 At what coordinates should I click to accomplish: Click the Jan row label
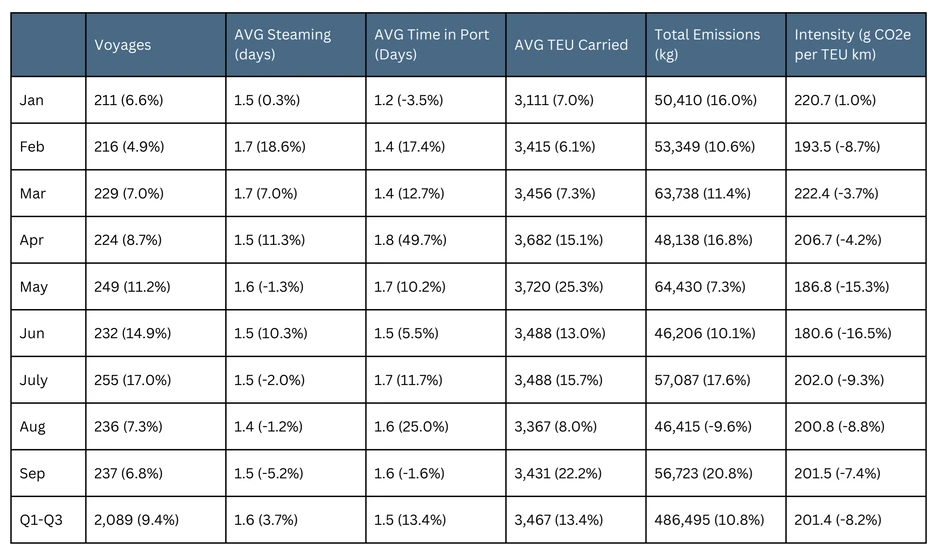tap(32, 100)
